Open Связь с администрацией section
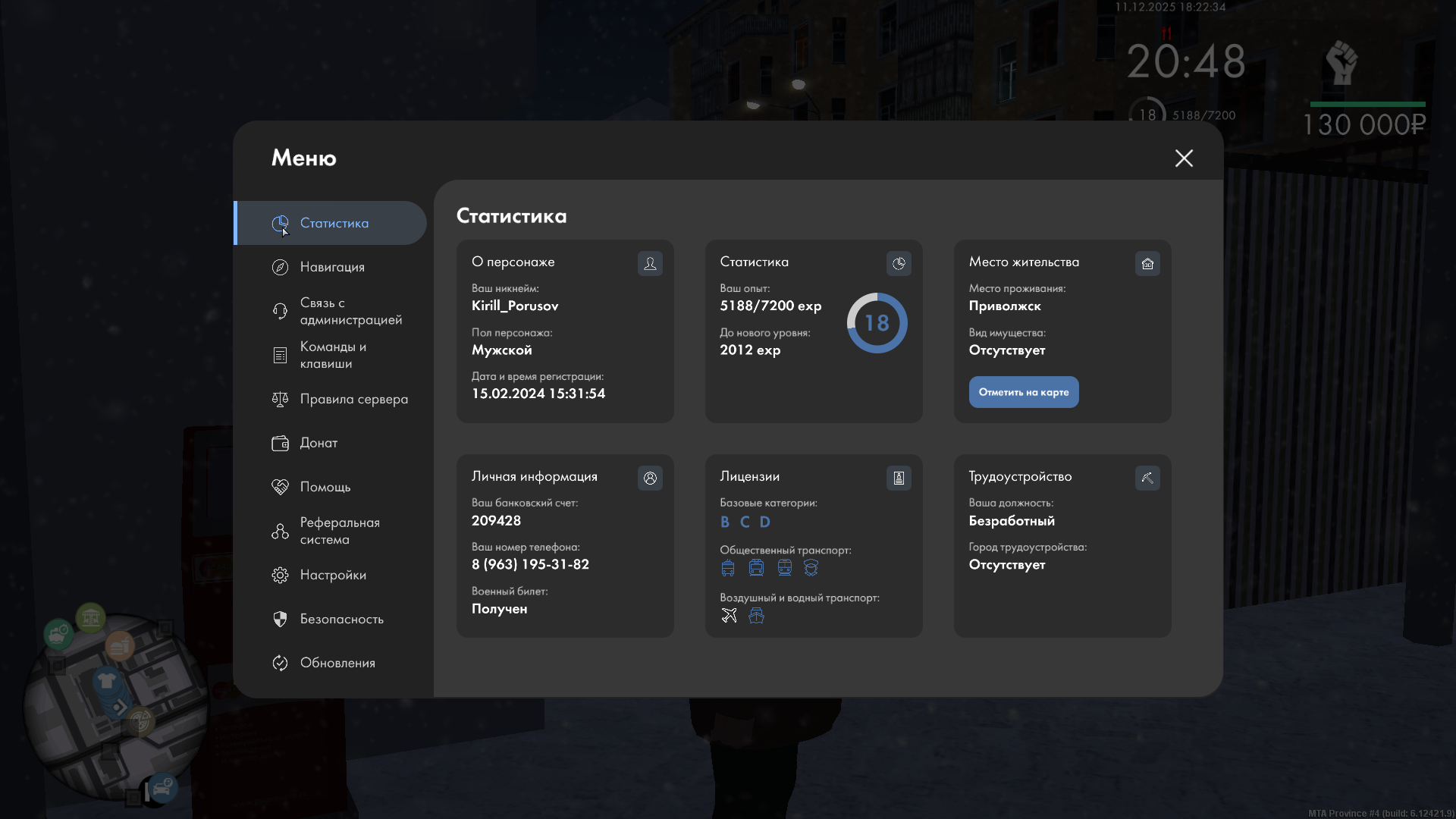 pyautogui.click(x=350, y=311)
